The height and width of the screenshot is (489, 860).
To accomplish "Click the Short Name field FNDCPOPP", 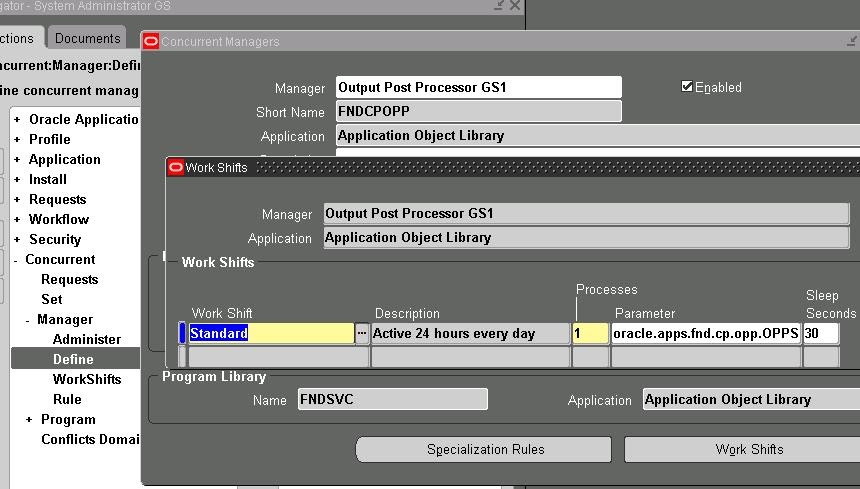I will (x=479, y=111).
